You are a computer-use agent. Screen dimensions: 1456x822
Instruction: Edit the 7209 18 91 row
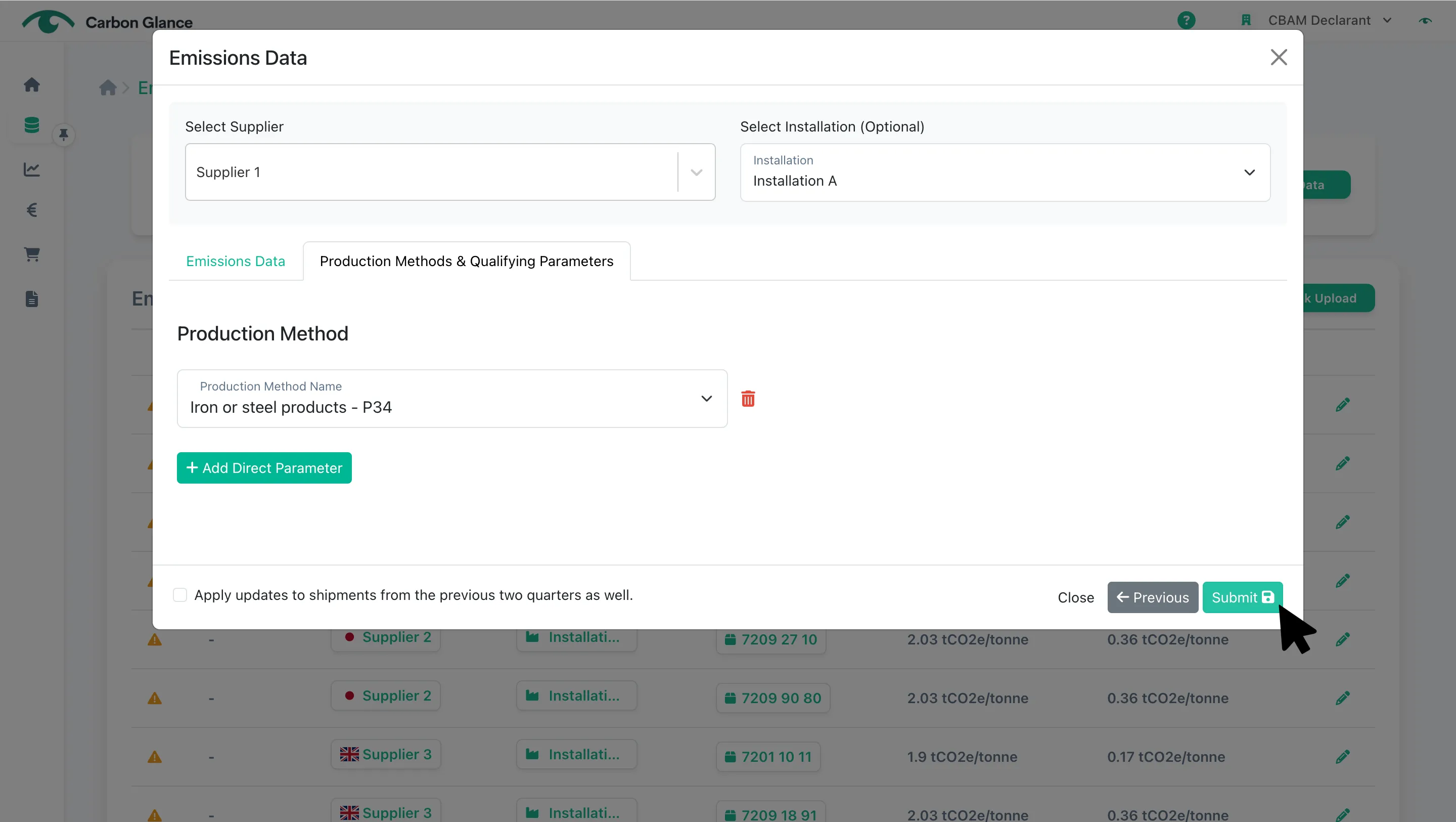[x=1343, y=815]
